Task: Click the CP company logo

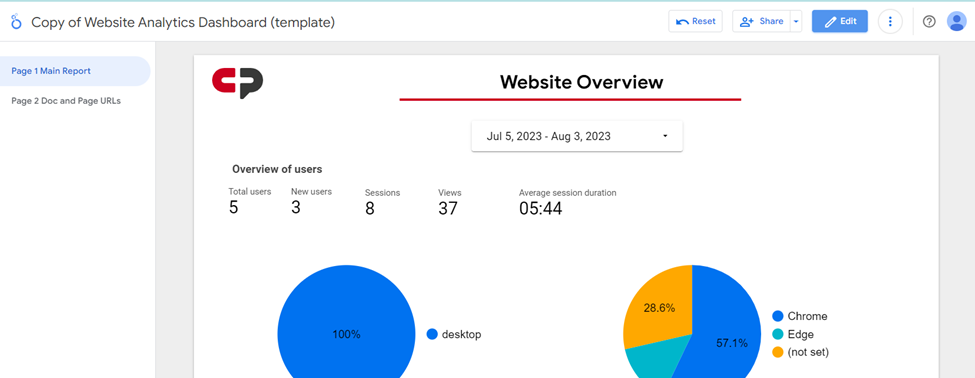Action: [x=238, y=83]
